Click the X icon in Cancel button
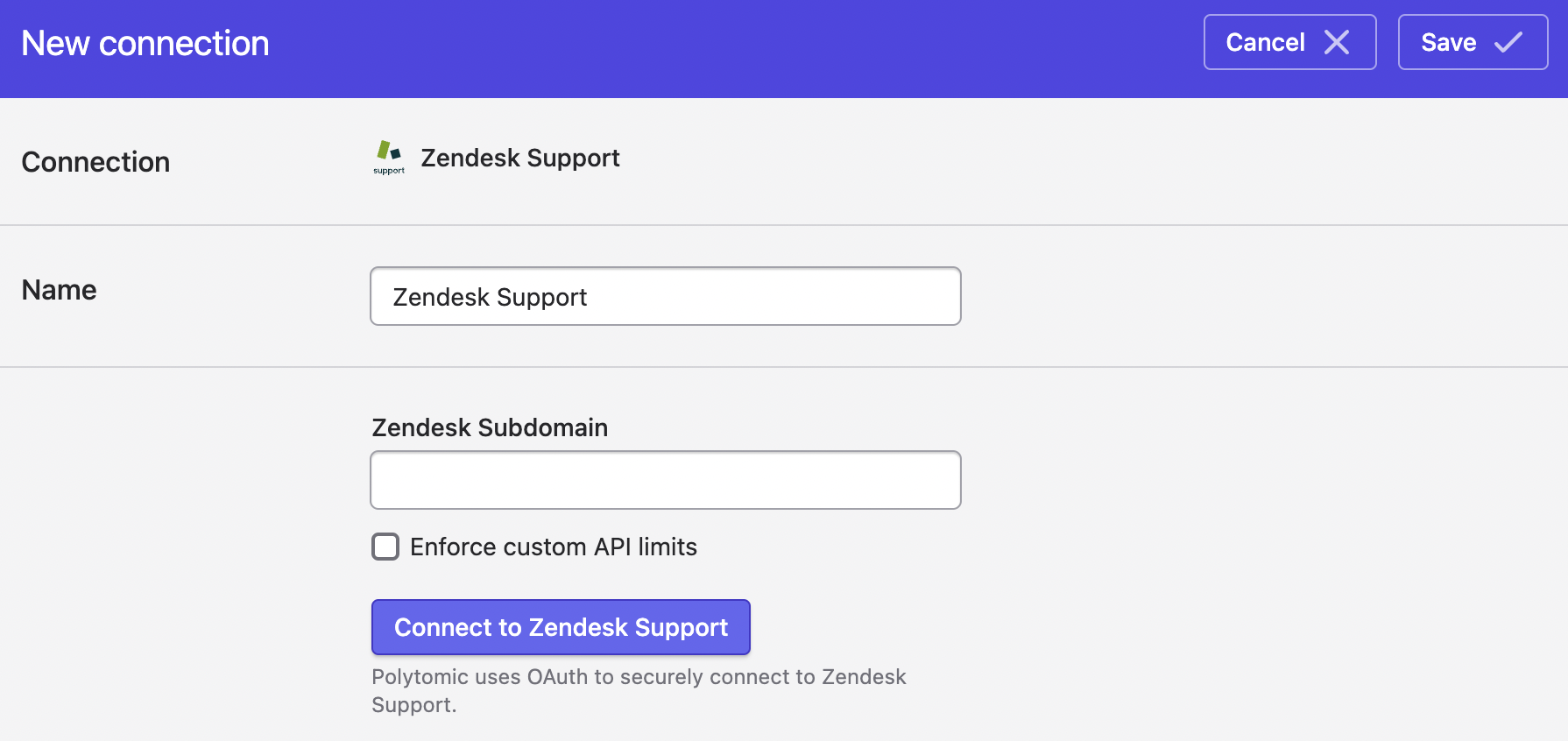The width and height of the screenshot is (1568, 741). coord(1336,42)
